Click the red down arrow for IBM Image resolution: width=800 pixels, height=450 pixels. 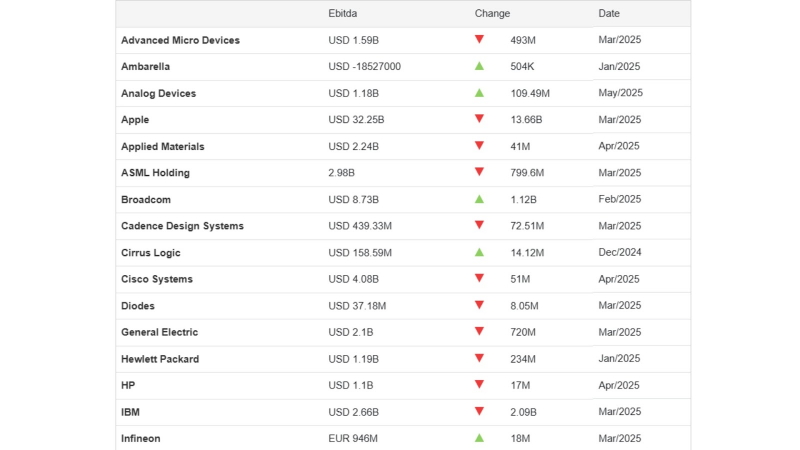point(479,411)
